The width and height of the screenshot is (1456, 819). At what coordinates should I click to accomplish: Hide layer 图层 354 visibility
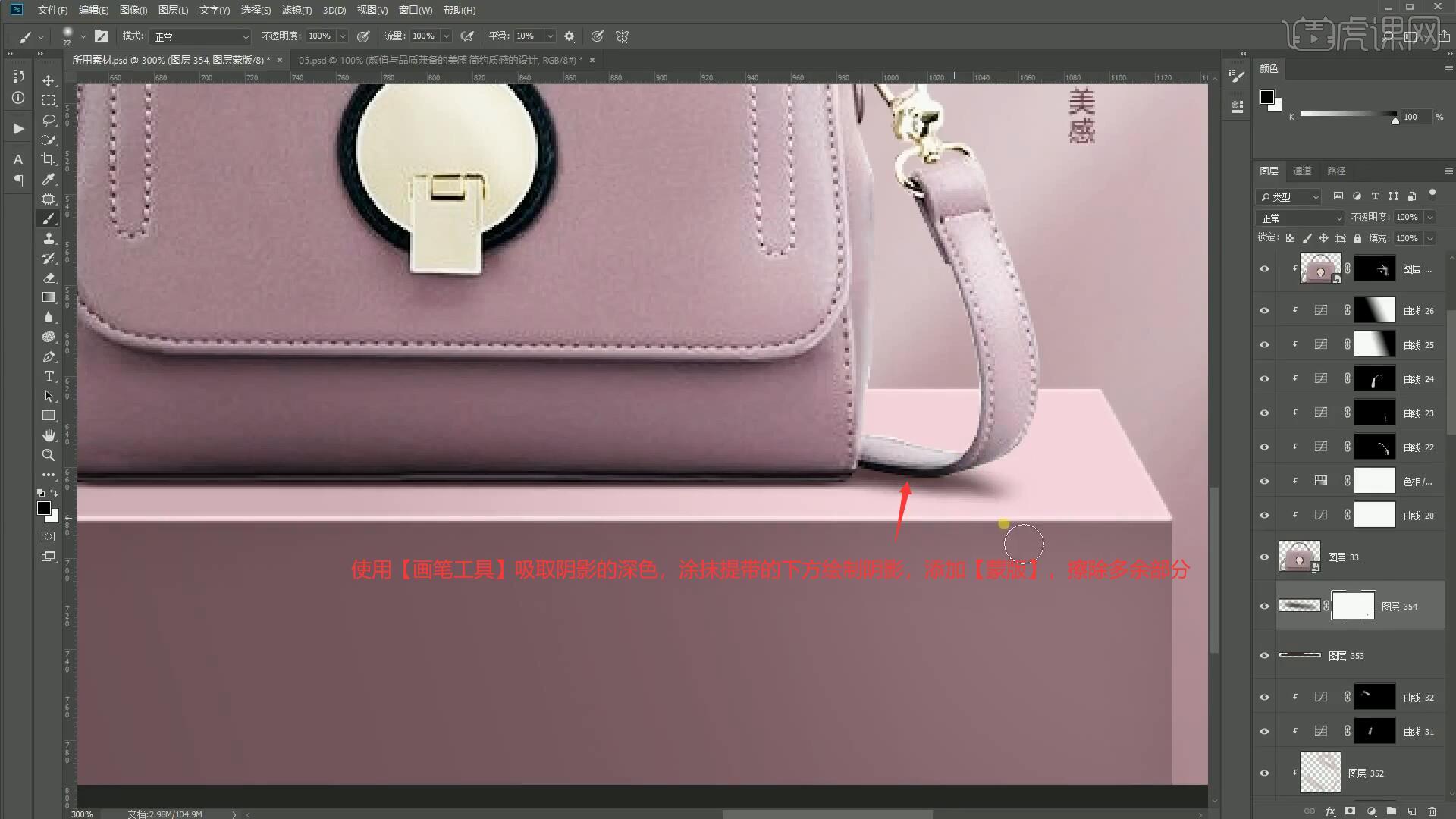coord(1264,607)
